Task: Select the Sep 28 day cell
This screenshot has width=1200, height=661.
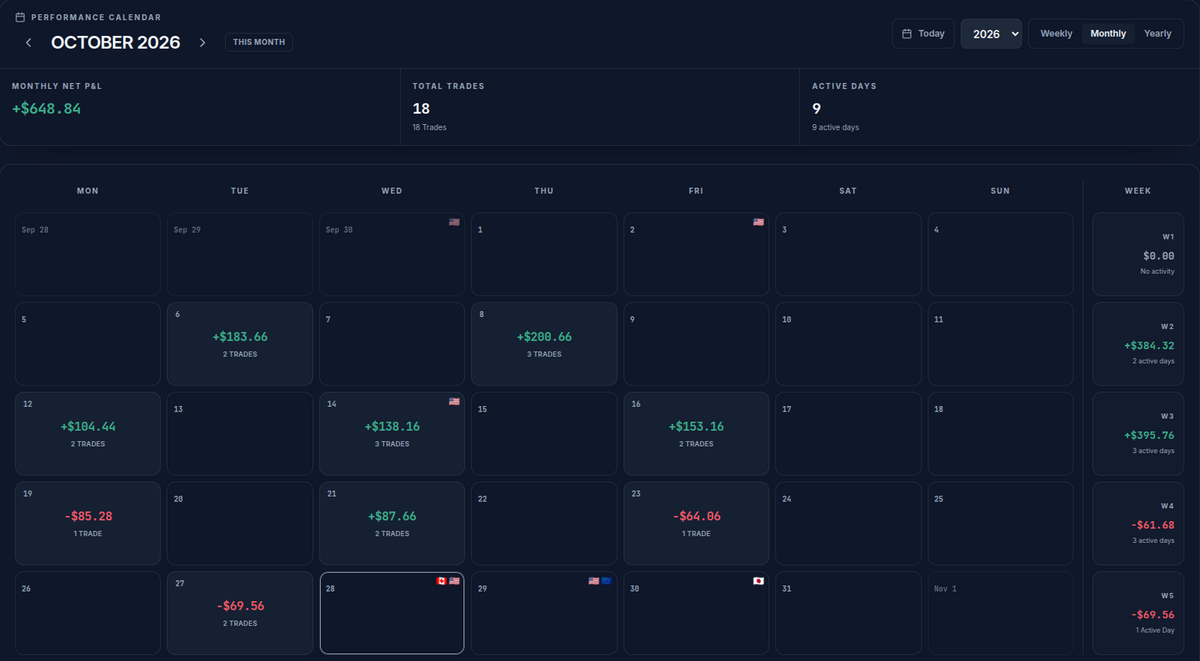Action: point(88,254)
